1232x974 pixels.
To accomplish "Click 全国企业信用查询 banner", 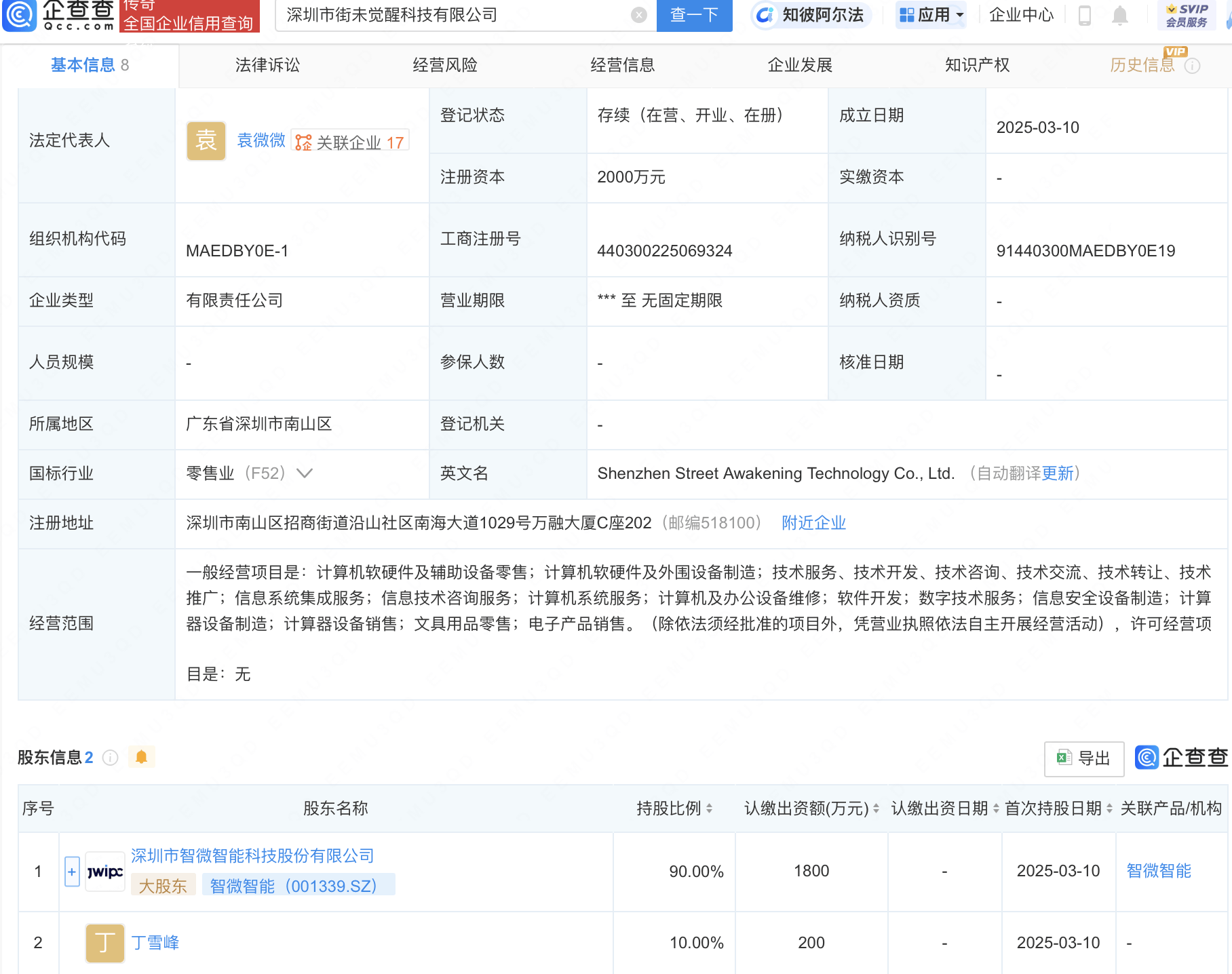I will pyautogui.click(x=189, y=16).
